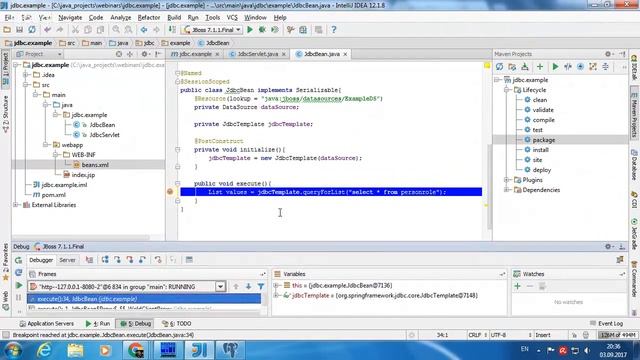Click the Maven add project plus icon

(x=540, y=67)
